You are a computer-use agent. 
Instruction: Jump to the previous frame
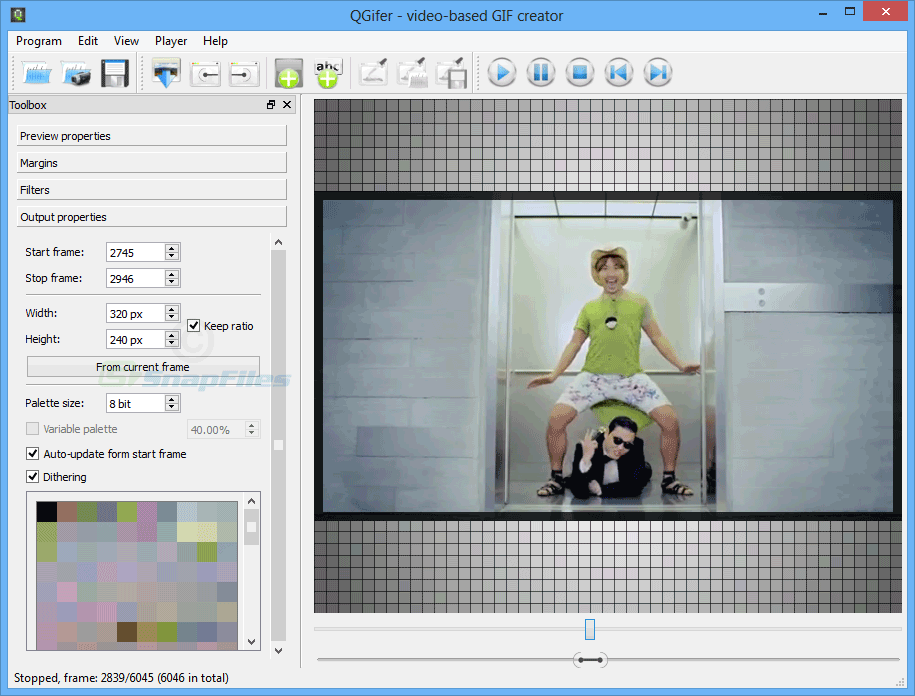(x=619, y=73)
